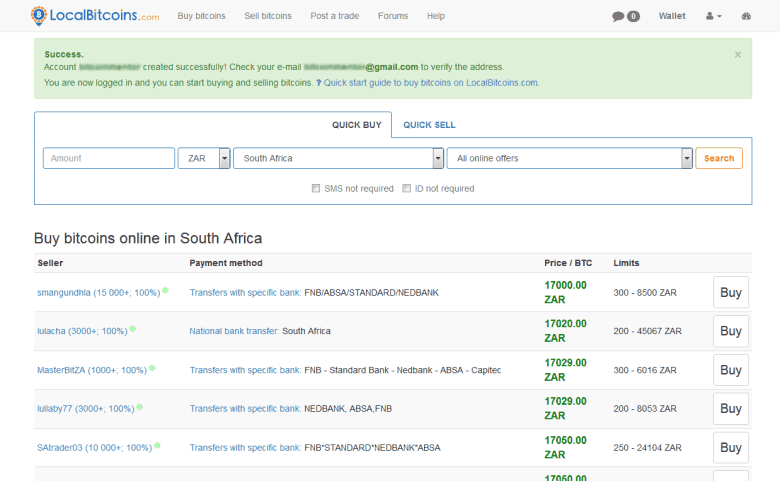Image resolution: width=780 pixels, height=481 pixels.
Task: Expand the user account menu
Action: point(713,16)
